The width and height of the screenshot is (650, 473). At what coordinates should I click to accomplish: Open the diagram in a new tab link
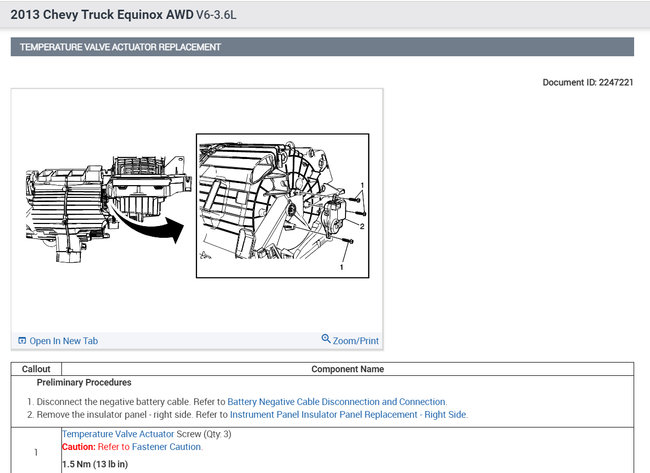click(x=63, y=341)
